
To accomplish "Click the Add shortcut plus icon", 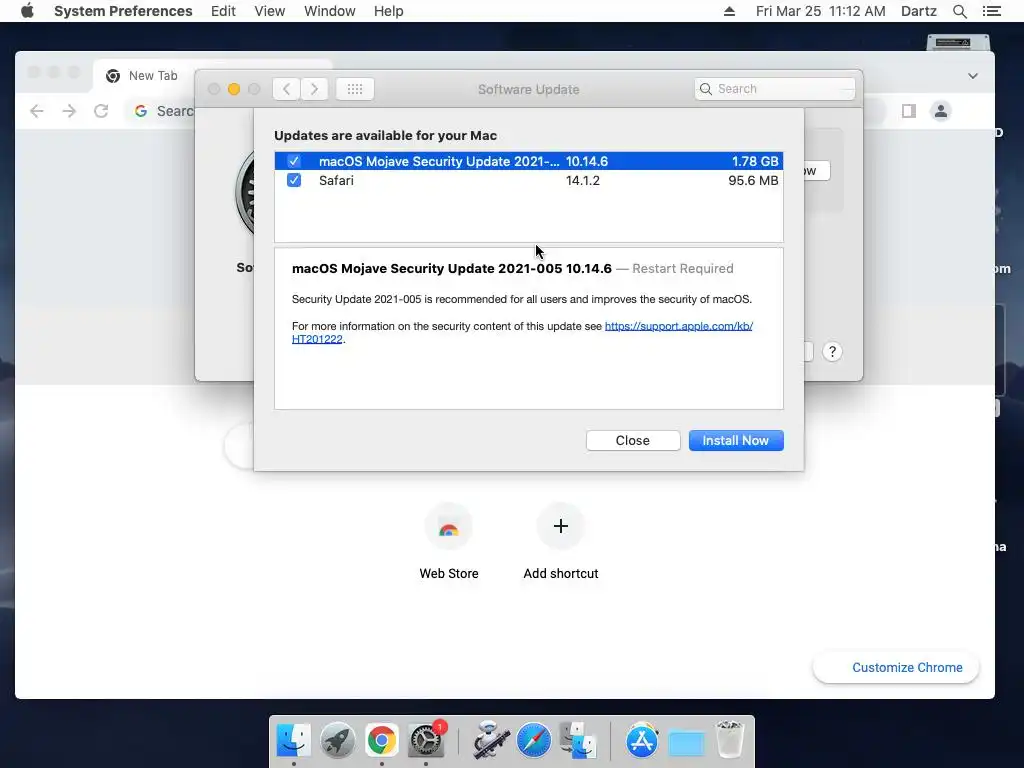I will tap(560, 526).
